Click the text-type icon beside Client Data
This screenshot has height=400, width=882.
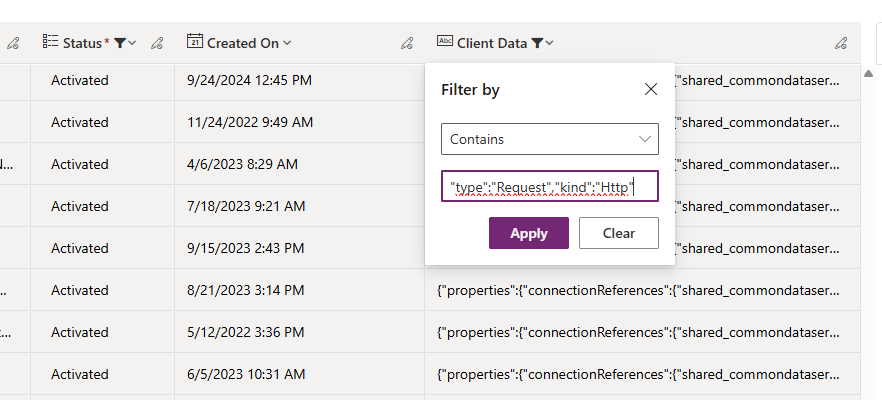(x=445, y=42)
